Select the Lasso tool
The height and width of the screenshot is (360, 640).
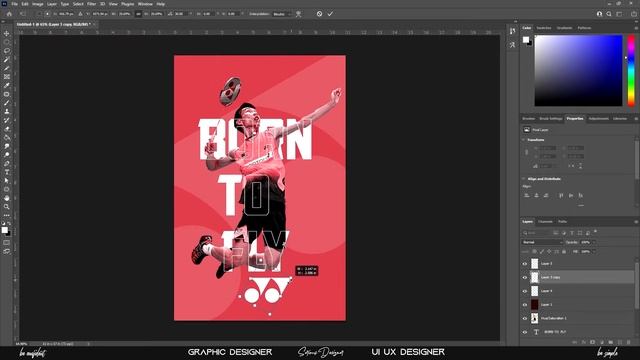tap(7, 51)
